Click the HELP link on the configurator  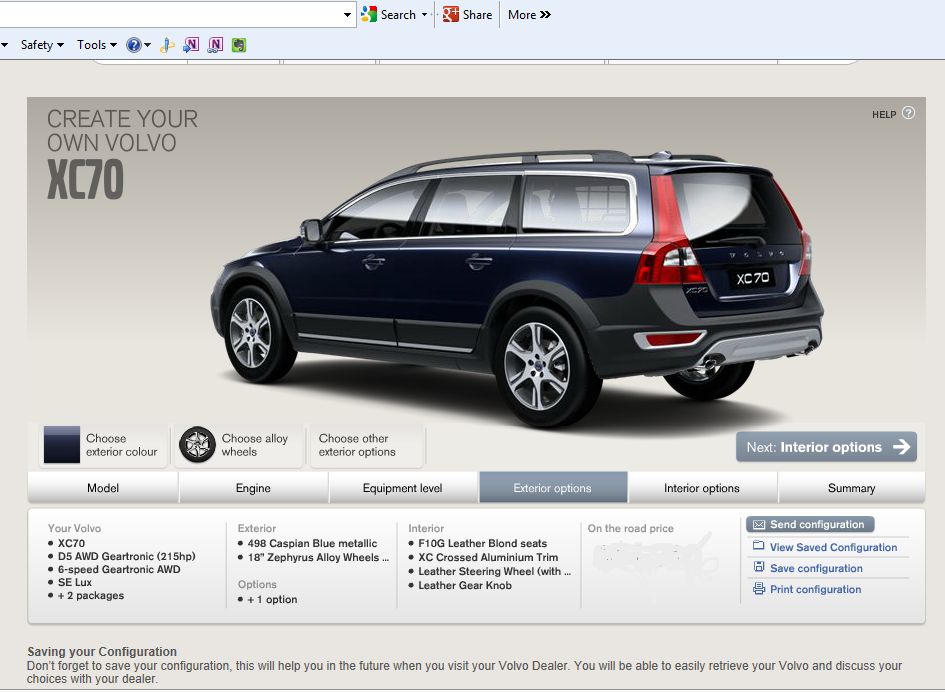[x=884, y=114]
